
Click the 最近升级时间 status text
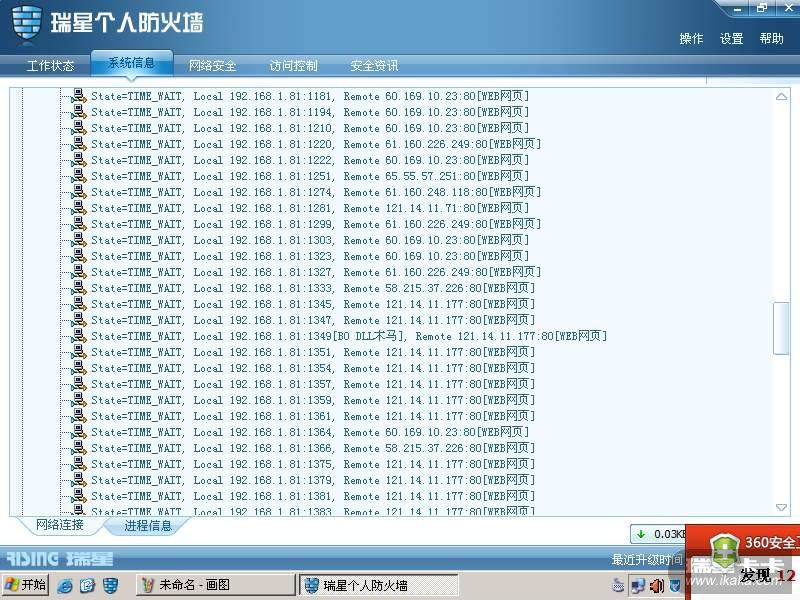point(646,560)
